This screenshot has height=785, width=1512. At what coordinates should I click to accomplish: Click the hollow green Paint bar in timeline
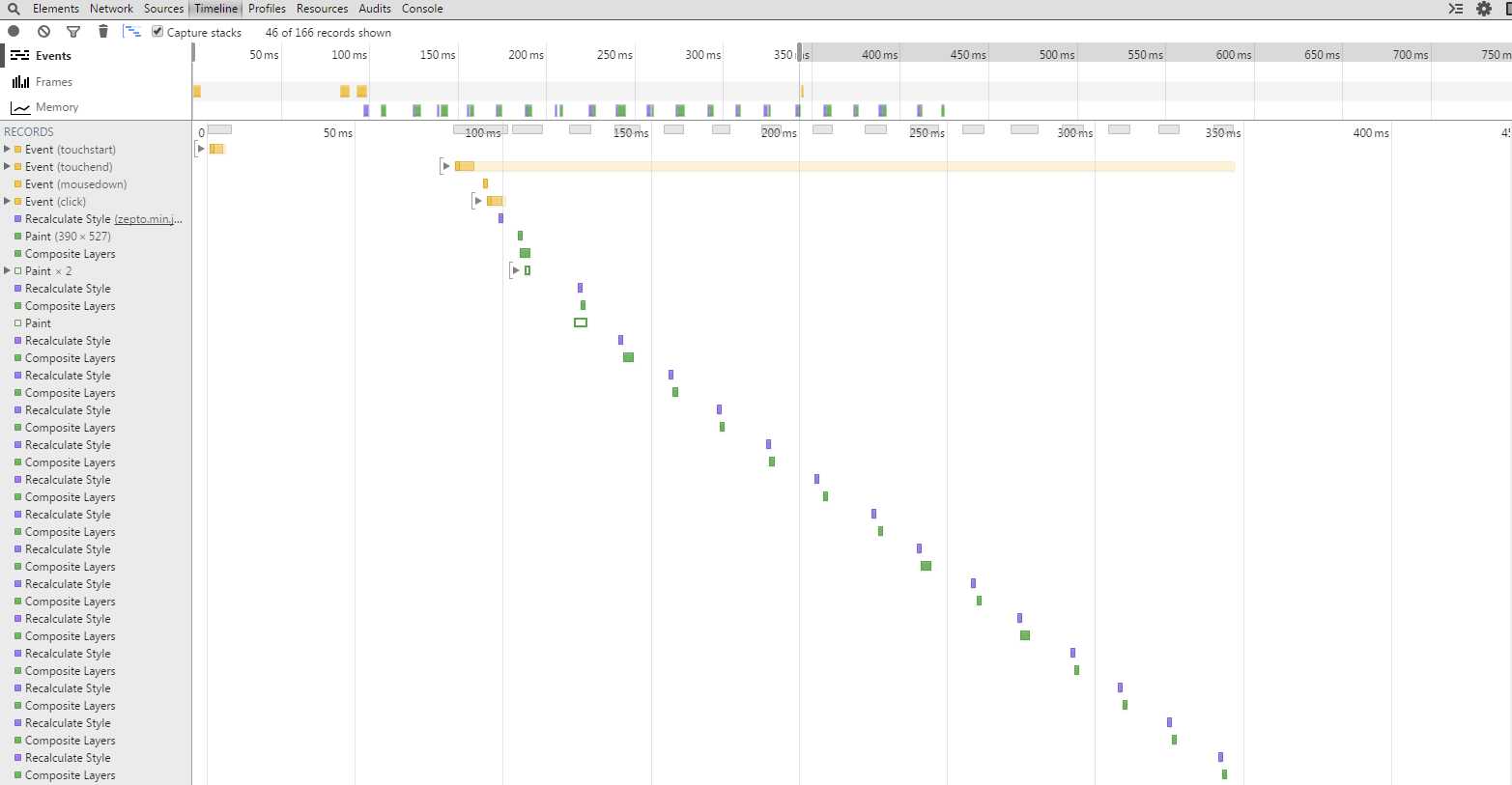coord(581,322)
